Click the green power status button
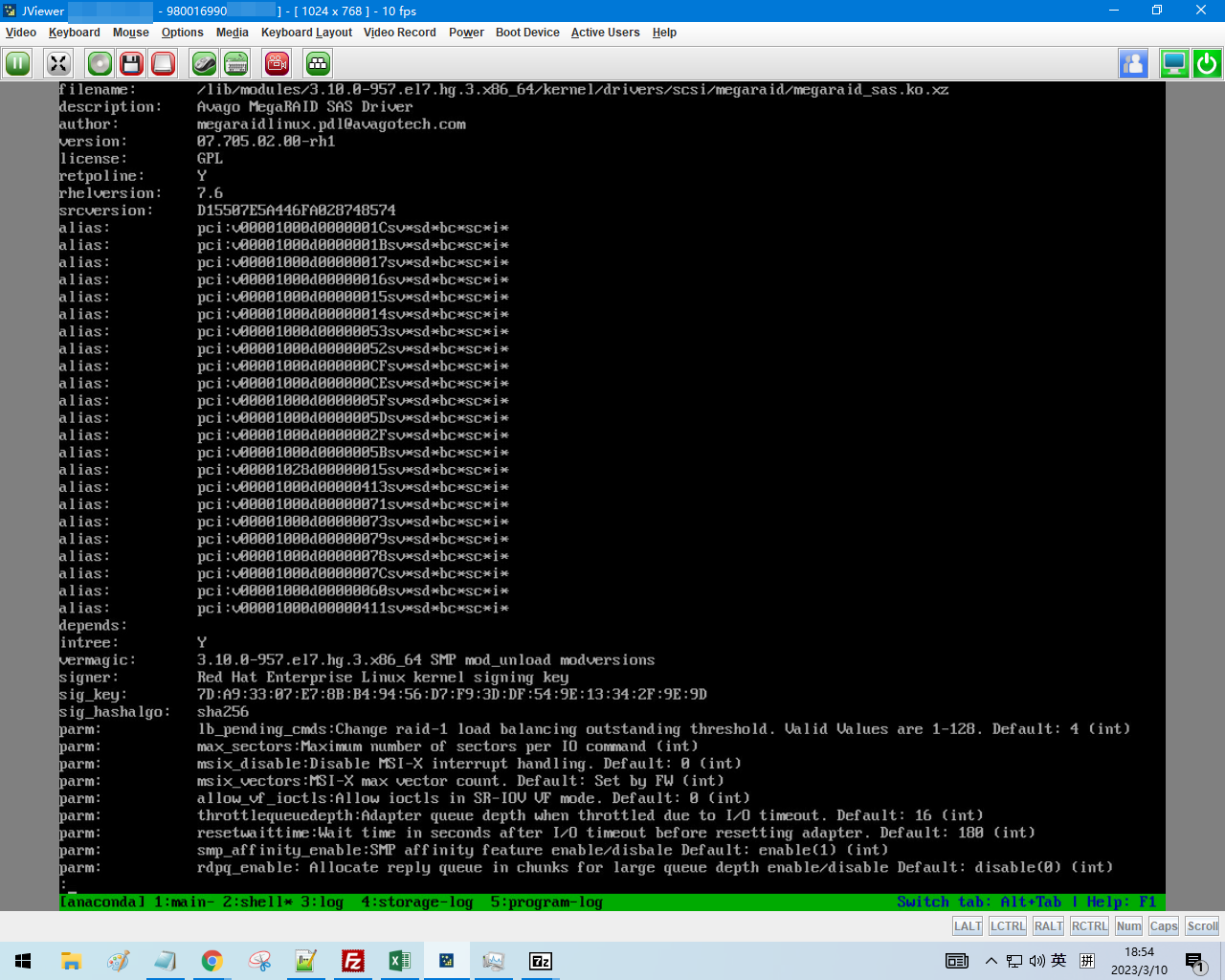Image resolution: width=1225 pixels, height=980 pixels. [1207, 64]
